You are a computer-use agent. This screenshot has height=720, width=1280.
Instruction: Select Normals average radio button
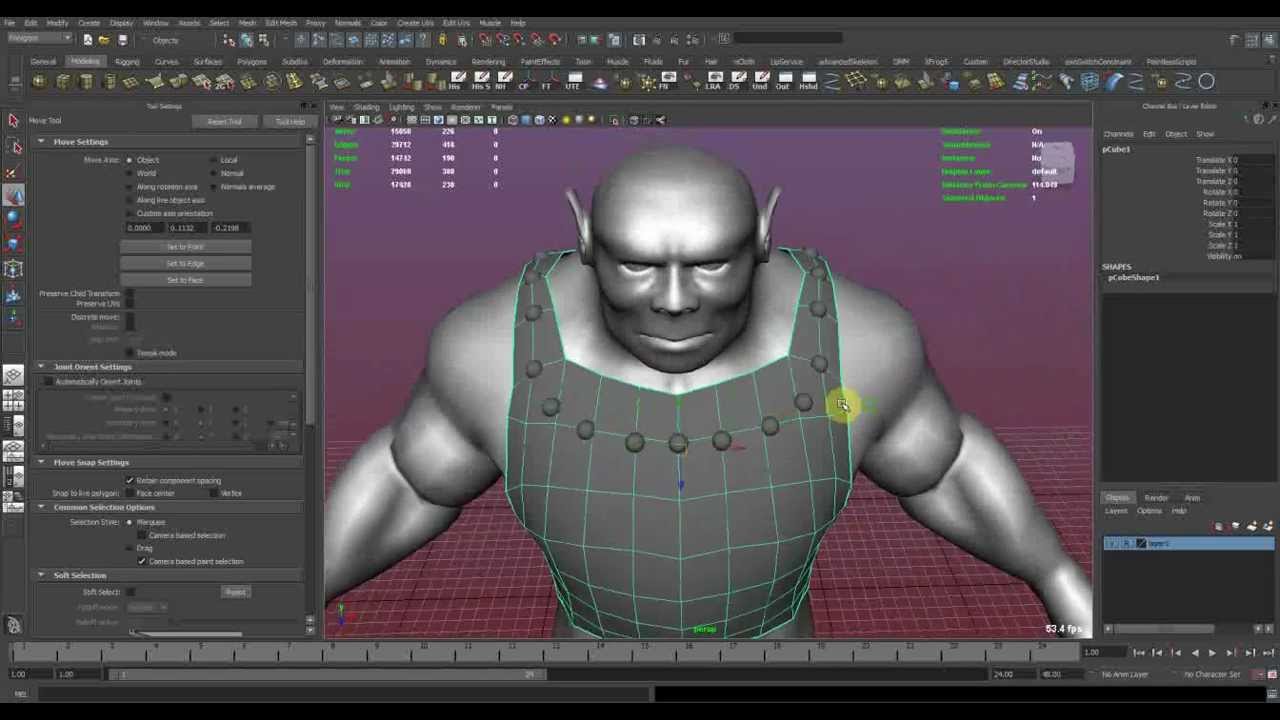(x=214, y=187)
